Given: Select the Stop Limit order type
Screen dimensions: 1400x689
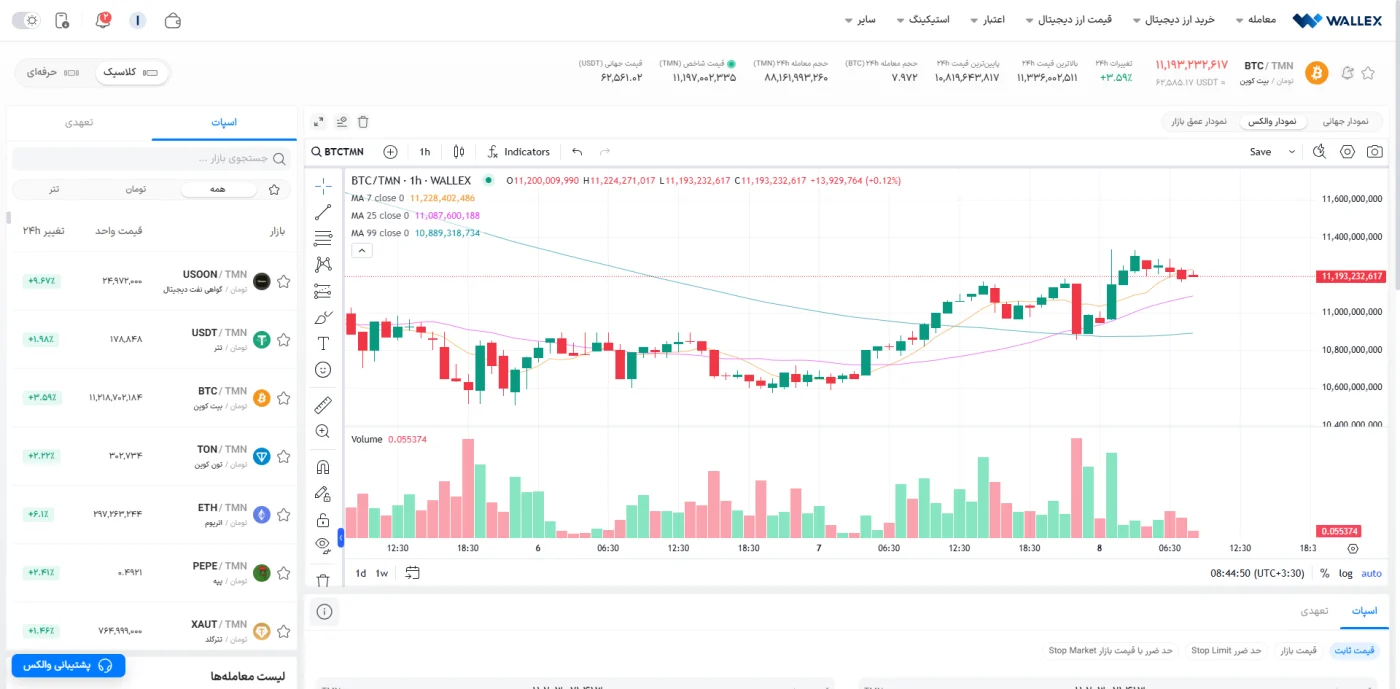Looking at the screenshot, I should click(1225, 650).
